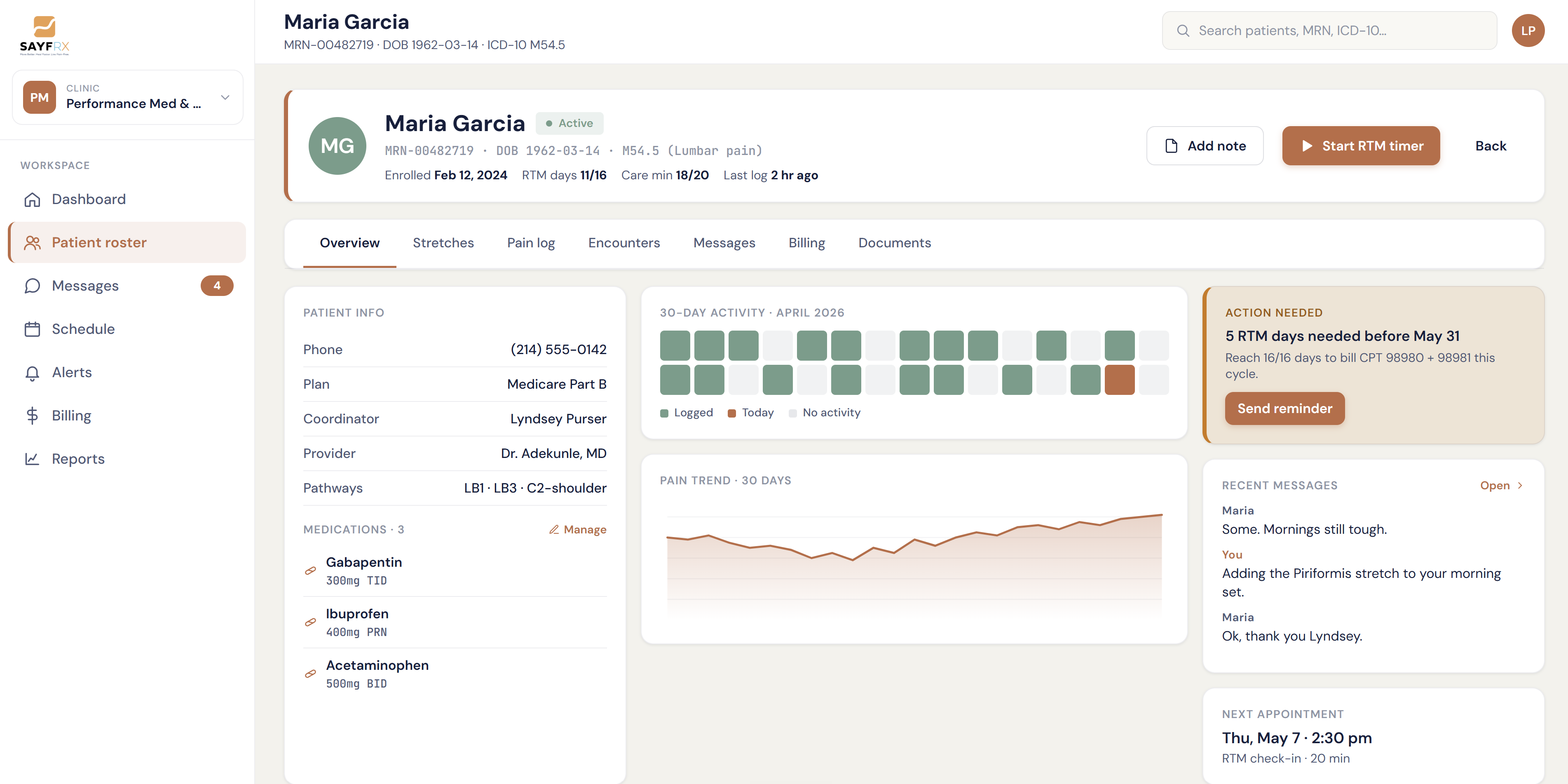Click the Dashboard home icon
This screenshot has width=1568, height=784.
[32, 200]
